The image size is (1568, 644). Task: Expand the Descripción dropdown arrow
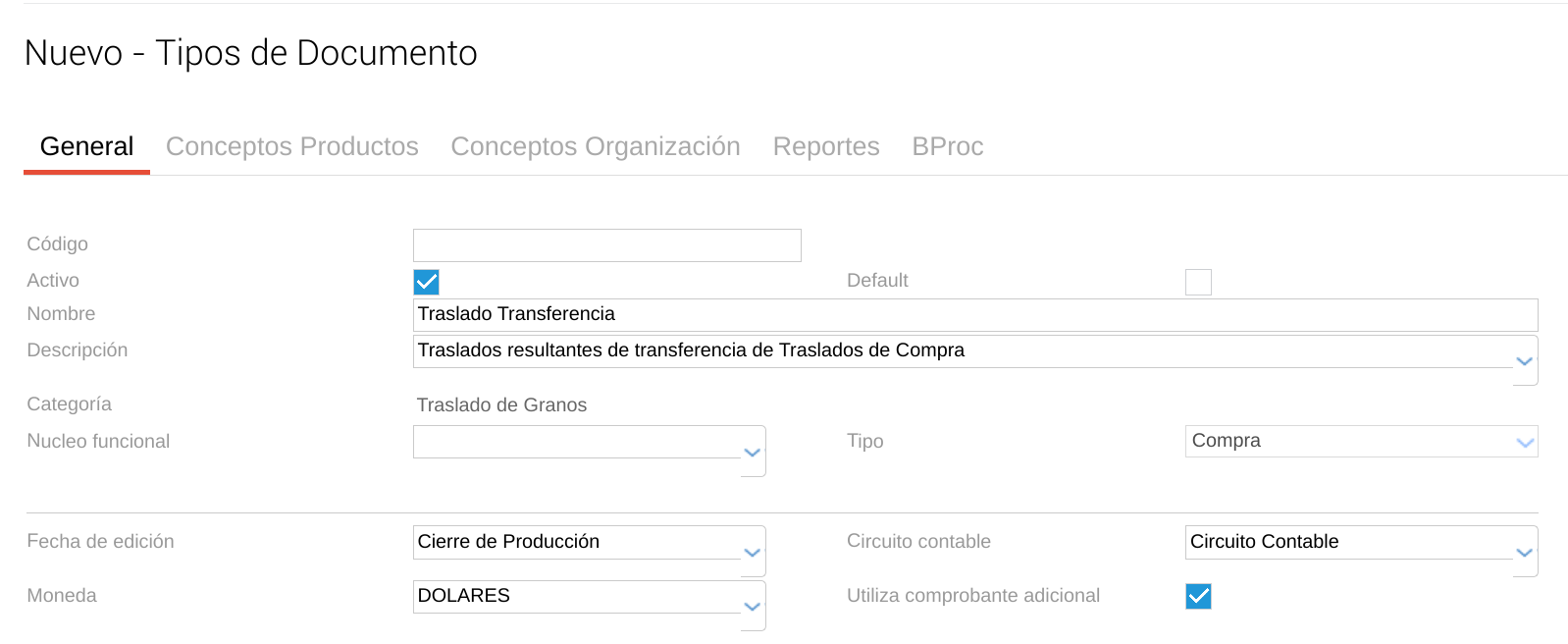(1524, 361)
